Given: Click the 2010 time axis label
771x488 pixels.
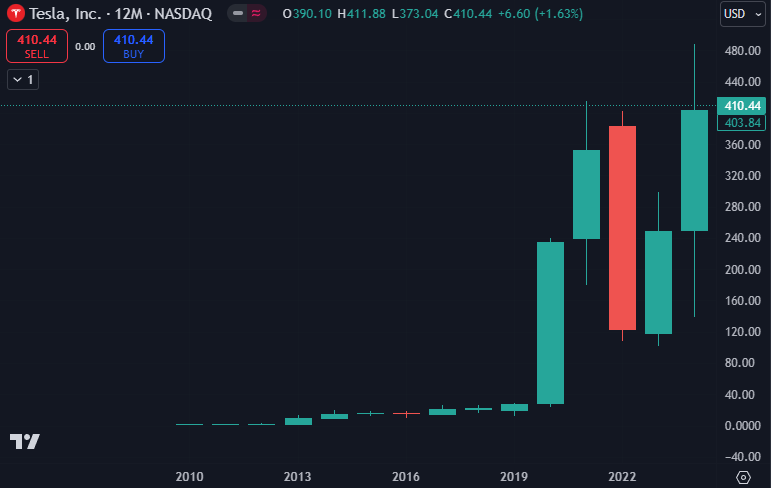Looking at the screenshot, I should click(x=189, y=477).
